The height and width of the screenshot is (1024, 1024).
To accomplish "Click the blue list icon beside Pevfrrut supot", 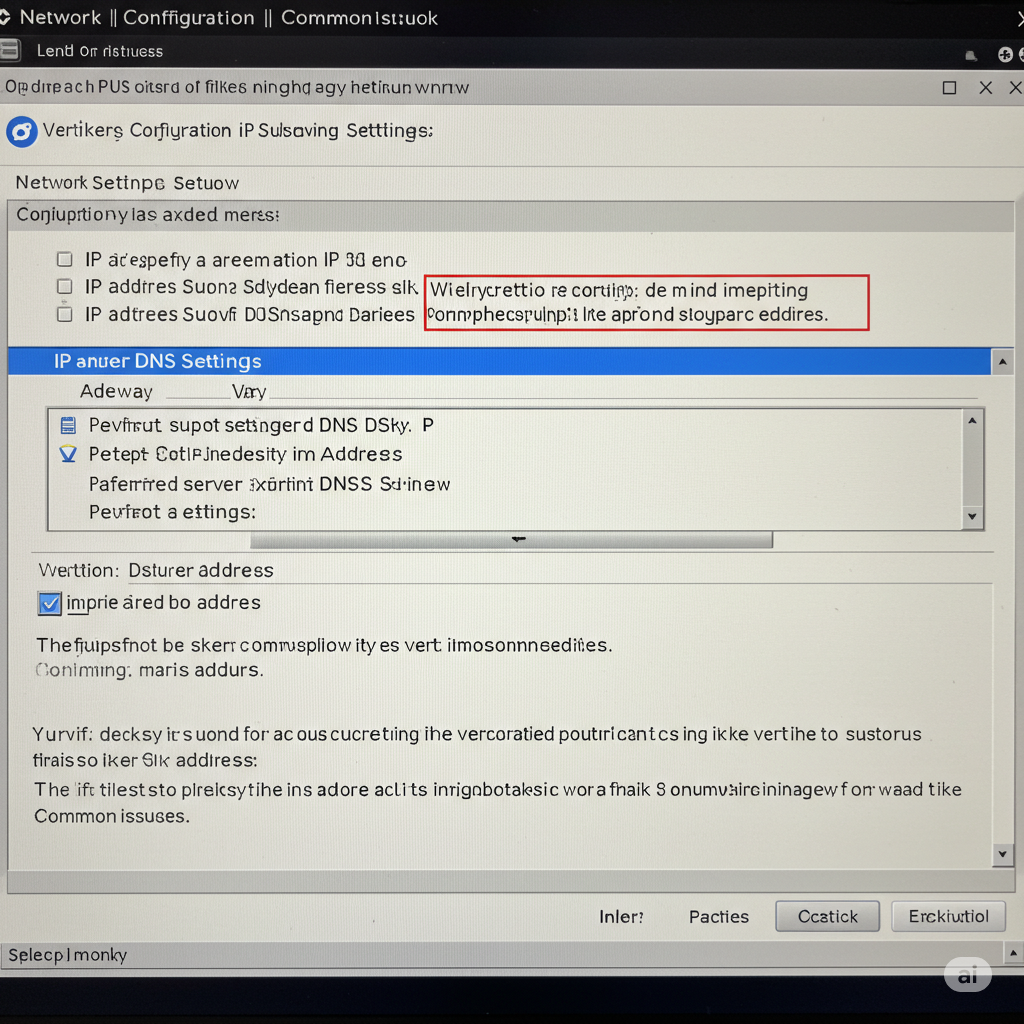I will point(68,426).
